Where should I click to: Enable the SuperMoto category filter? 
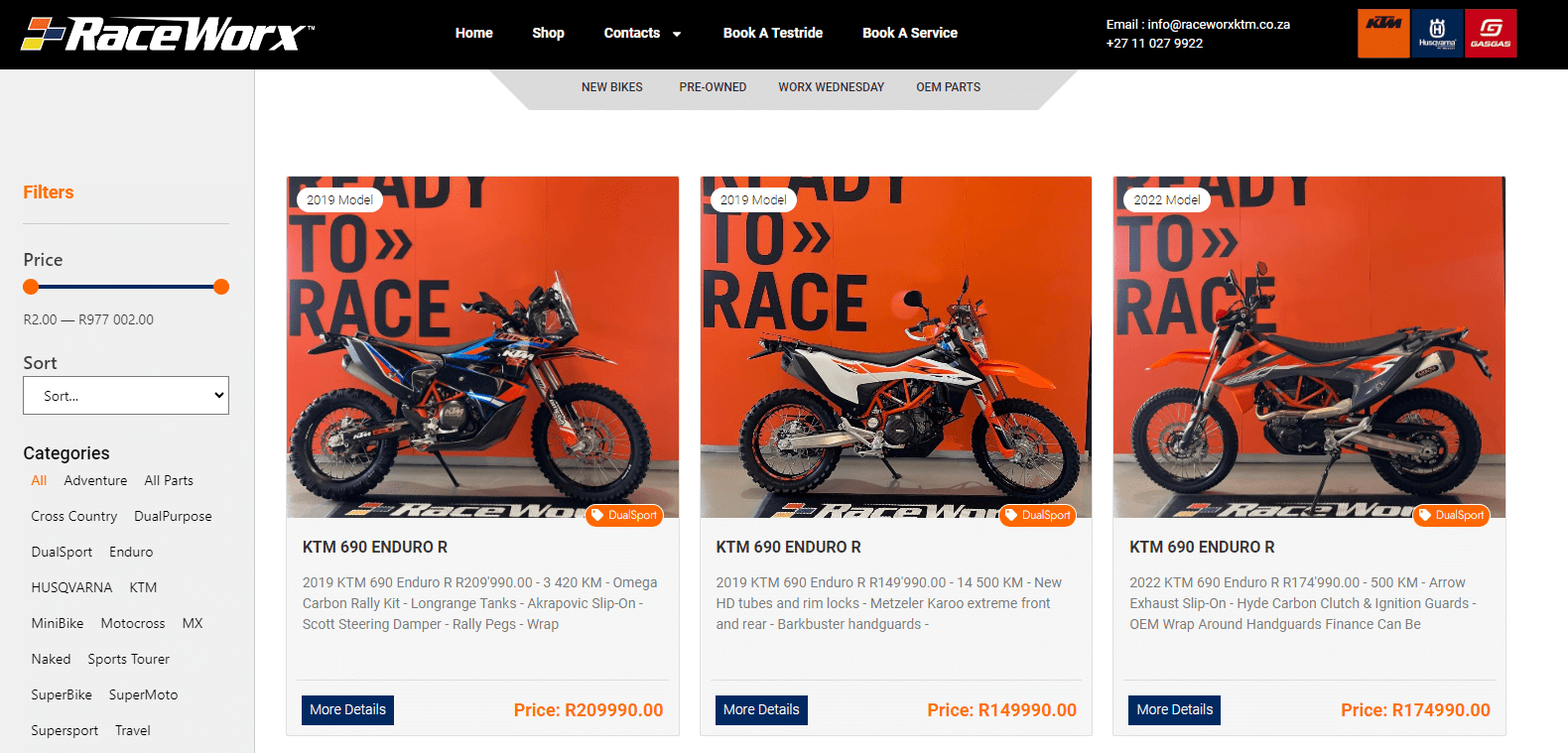click(x=143, y=695)
